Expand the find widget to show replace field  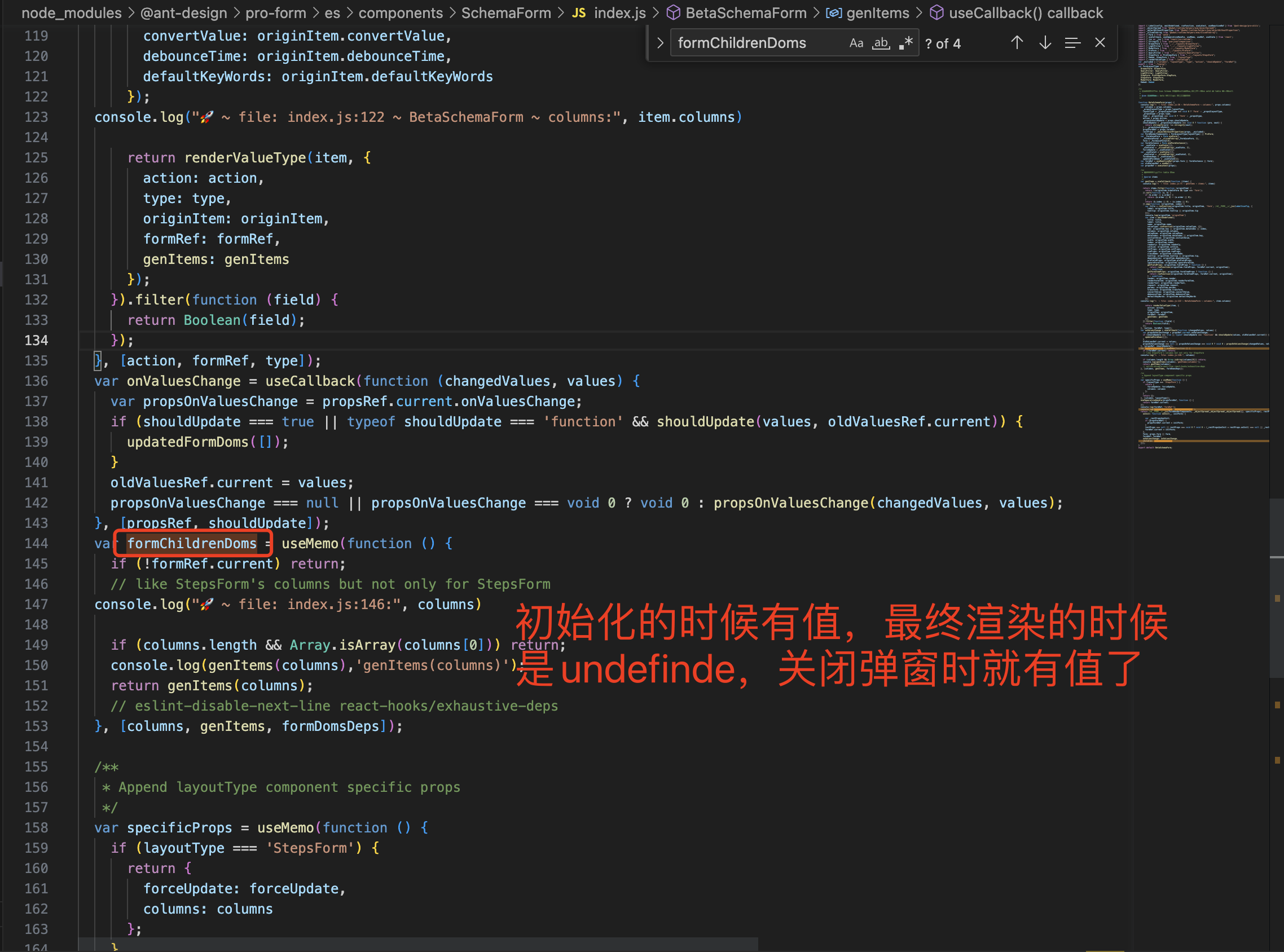(660, 42)
